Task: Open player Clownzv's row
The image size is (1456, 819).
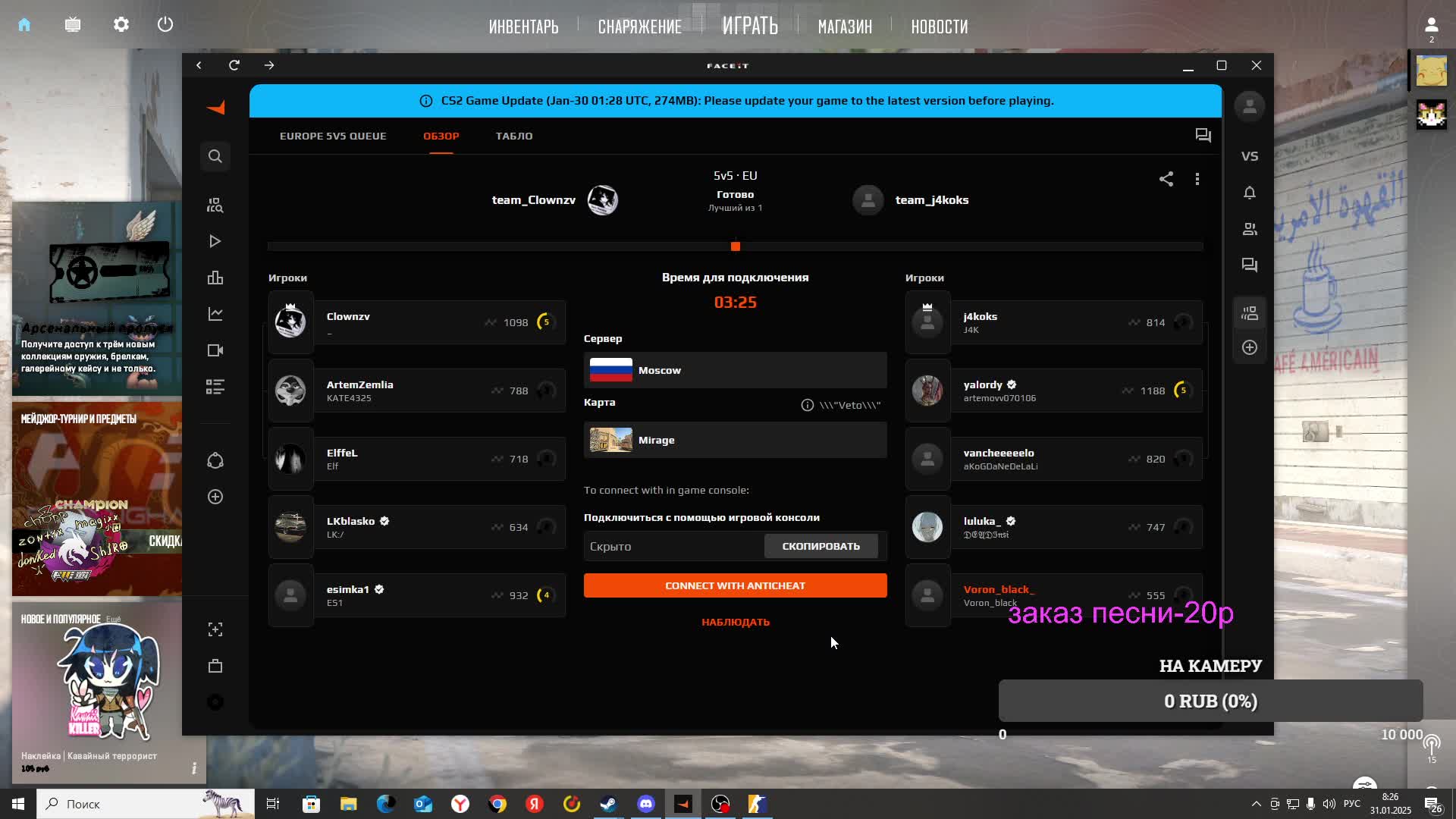Action: pos(417,322)
